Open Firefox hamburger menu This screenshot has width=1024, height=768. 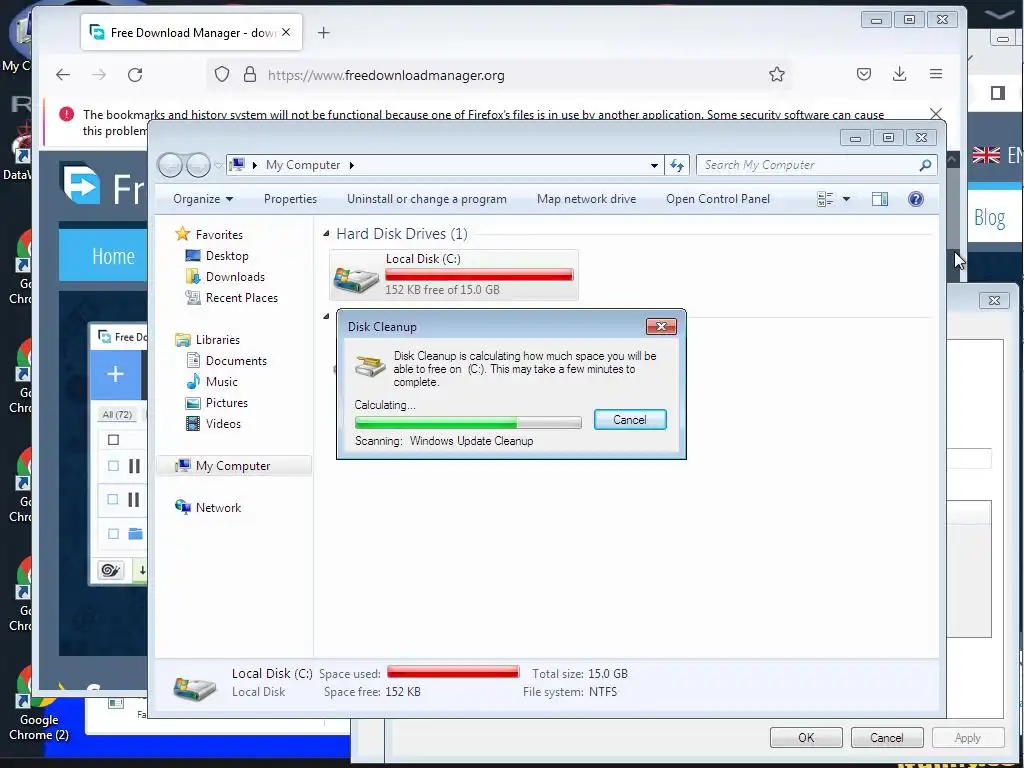tap(936, 74)
